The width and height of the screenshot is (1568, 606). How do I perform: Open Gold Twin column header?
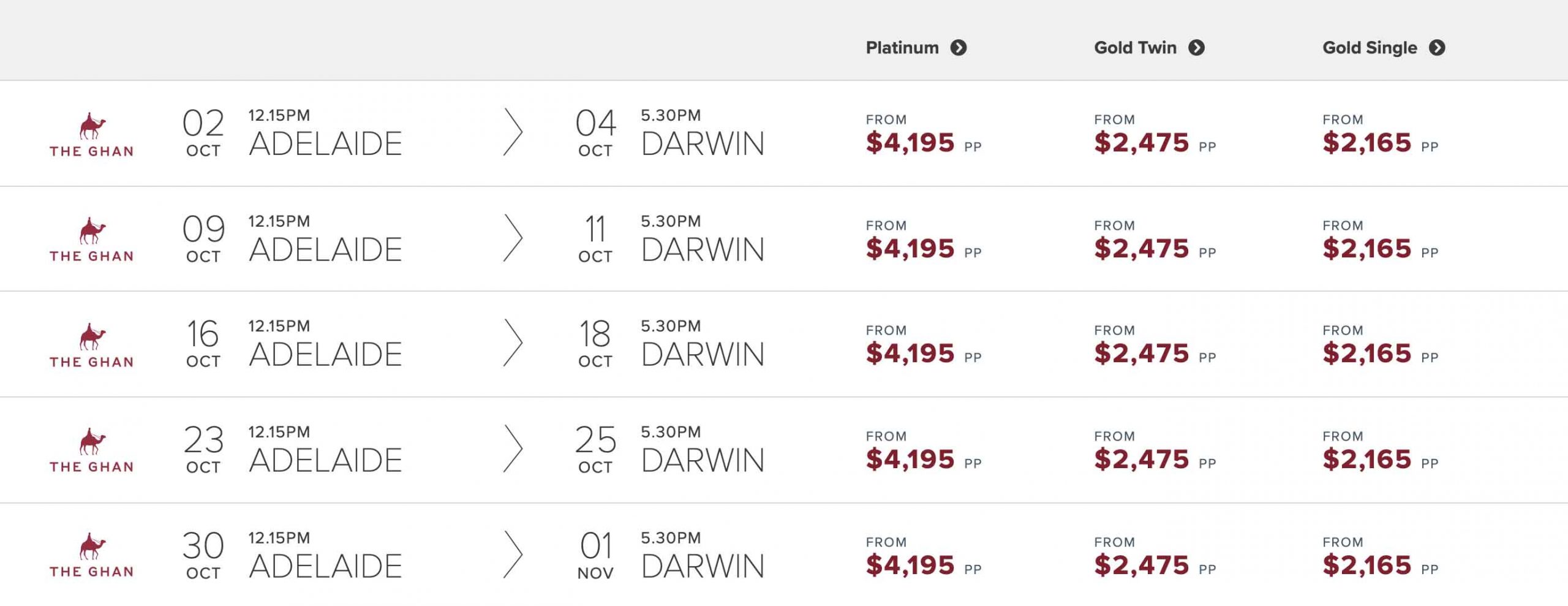click(1135, 48)
